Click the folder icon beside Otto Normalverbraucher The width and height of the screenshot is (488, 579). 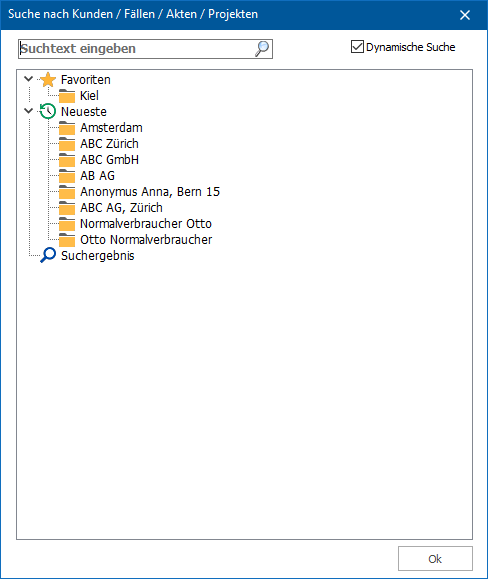(67, 240)
